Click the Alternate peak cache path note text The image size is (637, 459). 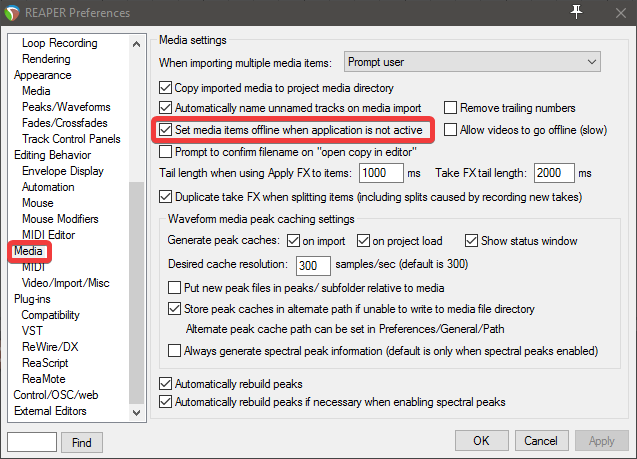point(345,329)
